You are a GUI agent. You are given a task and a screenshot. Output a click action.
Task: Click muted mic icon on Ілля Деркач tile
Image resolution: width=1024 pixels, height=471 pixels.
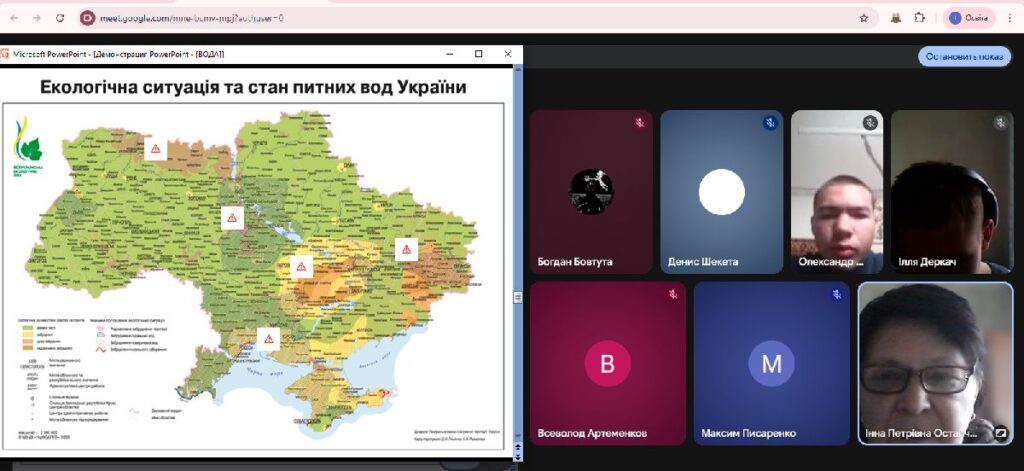click(1000, 123)
